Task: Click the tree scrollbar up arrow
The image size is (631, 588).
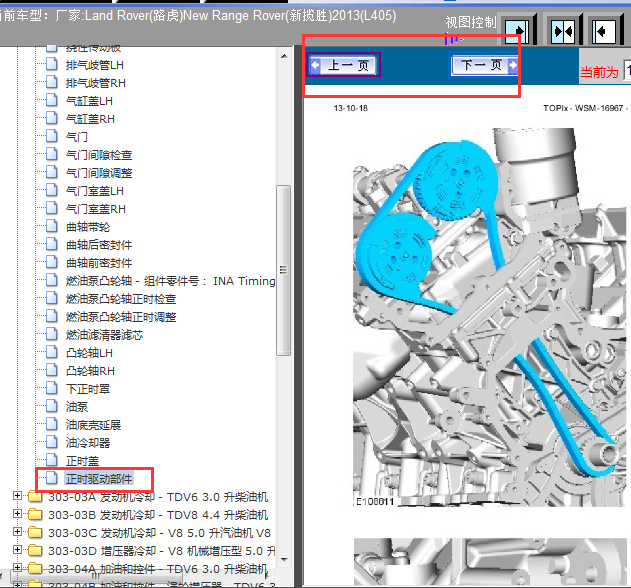Action: [x=284, y=56]
